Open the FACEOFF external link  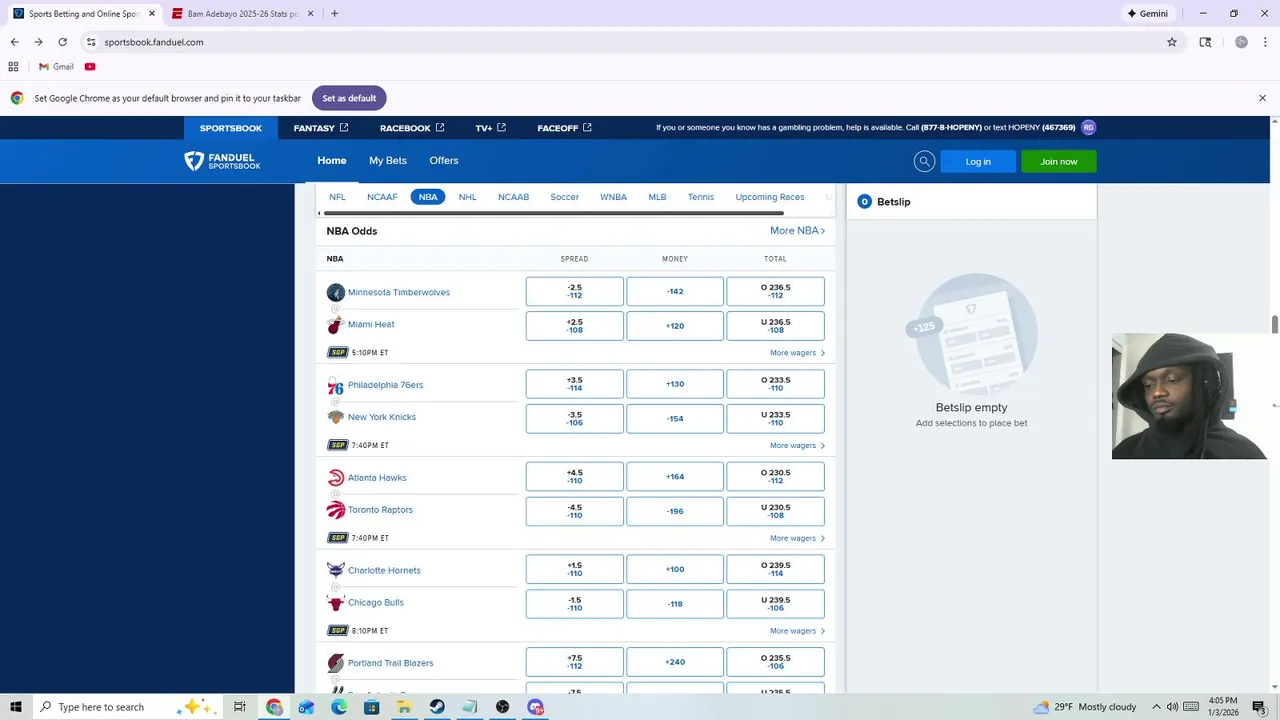coord(565,128)
